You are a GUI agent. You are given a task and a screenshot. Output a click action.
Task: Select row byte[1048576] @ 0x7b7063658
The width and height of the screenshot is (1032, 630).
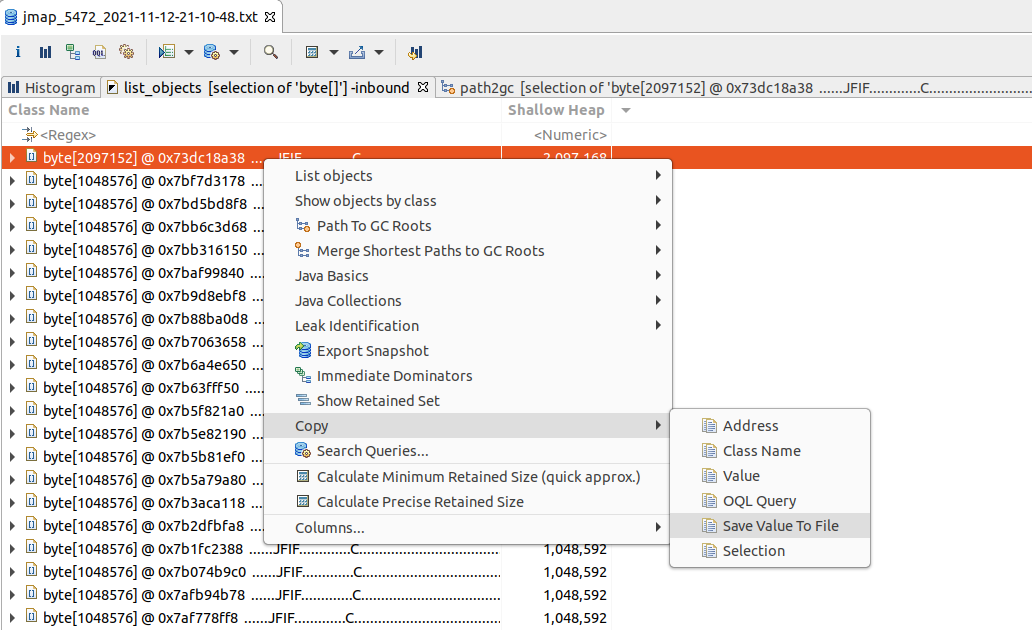[x=144, y=342]
